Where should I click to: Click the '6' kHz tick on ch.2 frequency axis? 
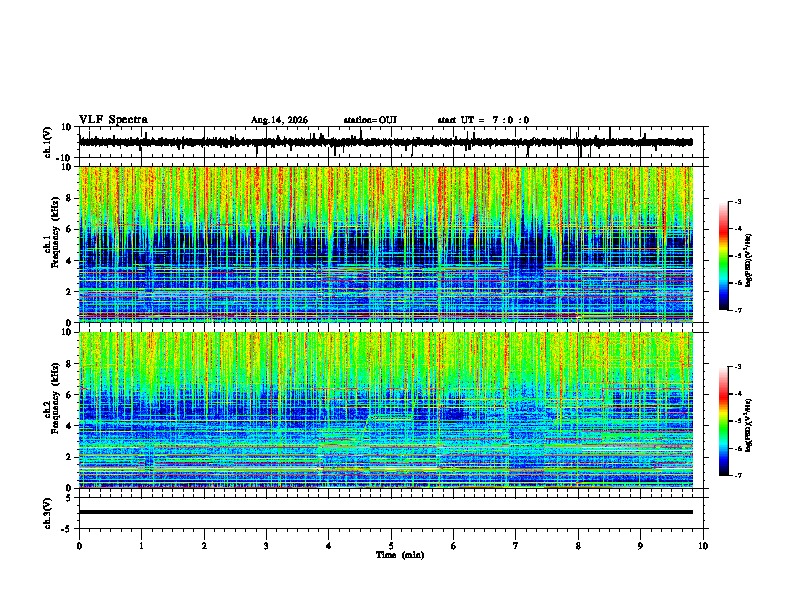[x=70, y=394]
